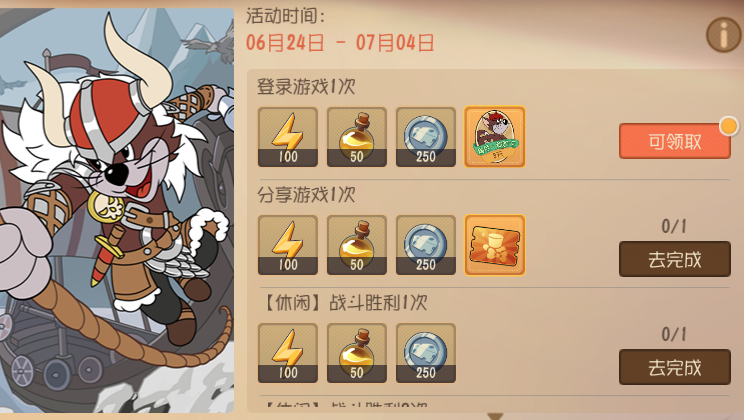Viewport: 744px width, 420px height.
Task: Open orange ticket reward in share row
Action: pos(494,245)
